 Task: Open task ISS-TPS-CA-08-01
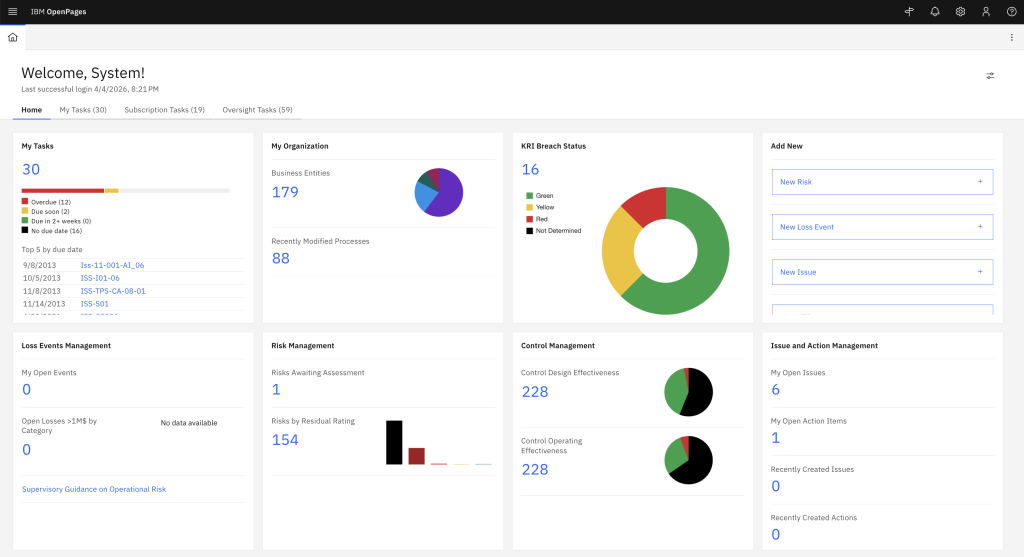pyautogui.click(x=113, y=291)
